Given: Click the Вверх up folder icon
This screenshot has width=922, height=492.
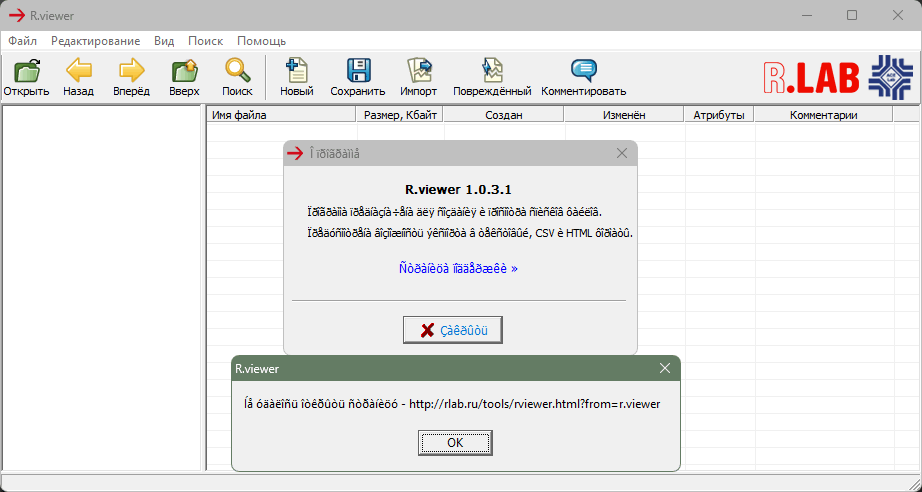Looking at the screenshot, I should pyautogui.click(x=184, y=72).
